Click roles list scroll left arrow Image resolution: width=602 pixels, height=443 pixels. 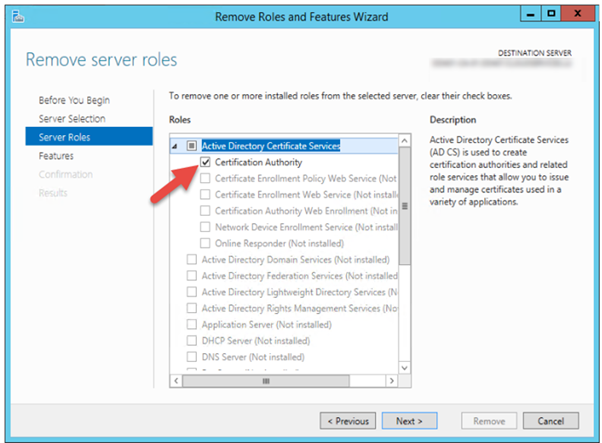point(176,381)
